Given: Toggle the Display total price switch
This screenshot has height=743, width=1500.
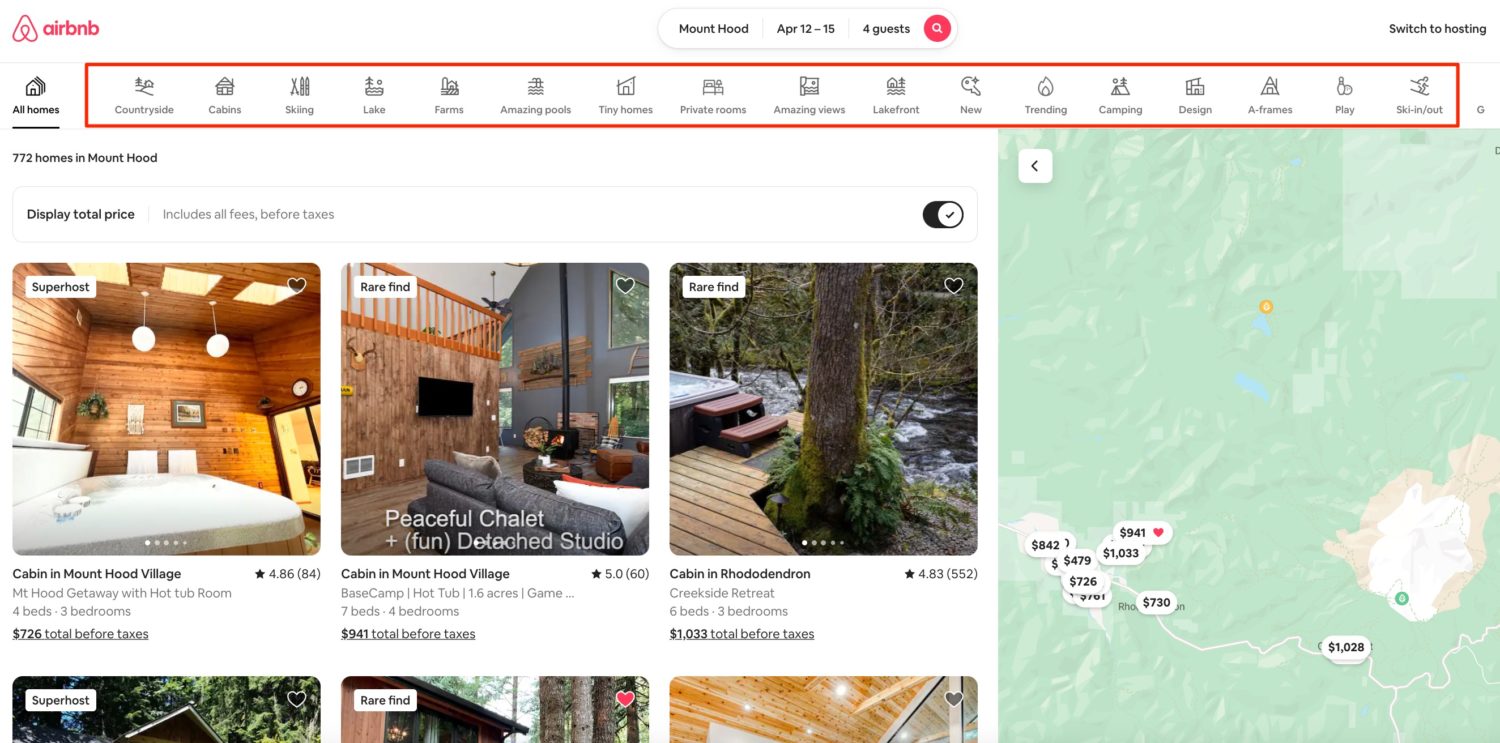Looking at the screenshot, I should 942,214.
